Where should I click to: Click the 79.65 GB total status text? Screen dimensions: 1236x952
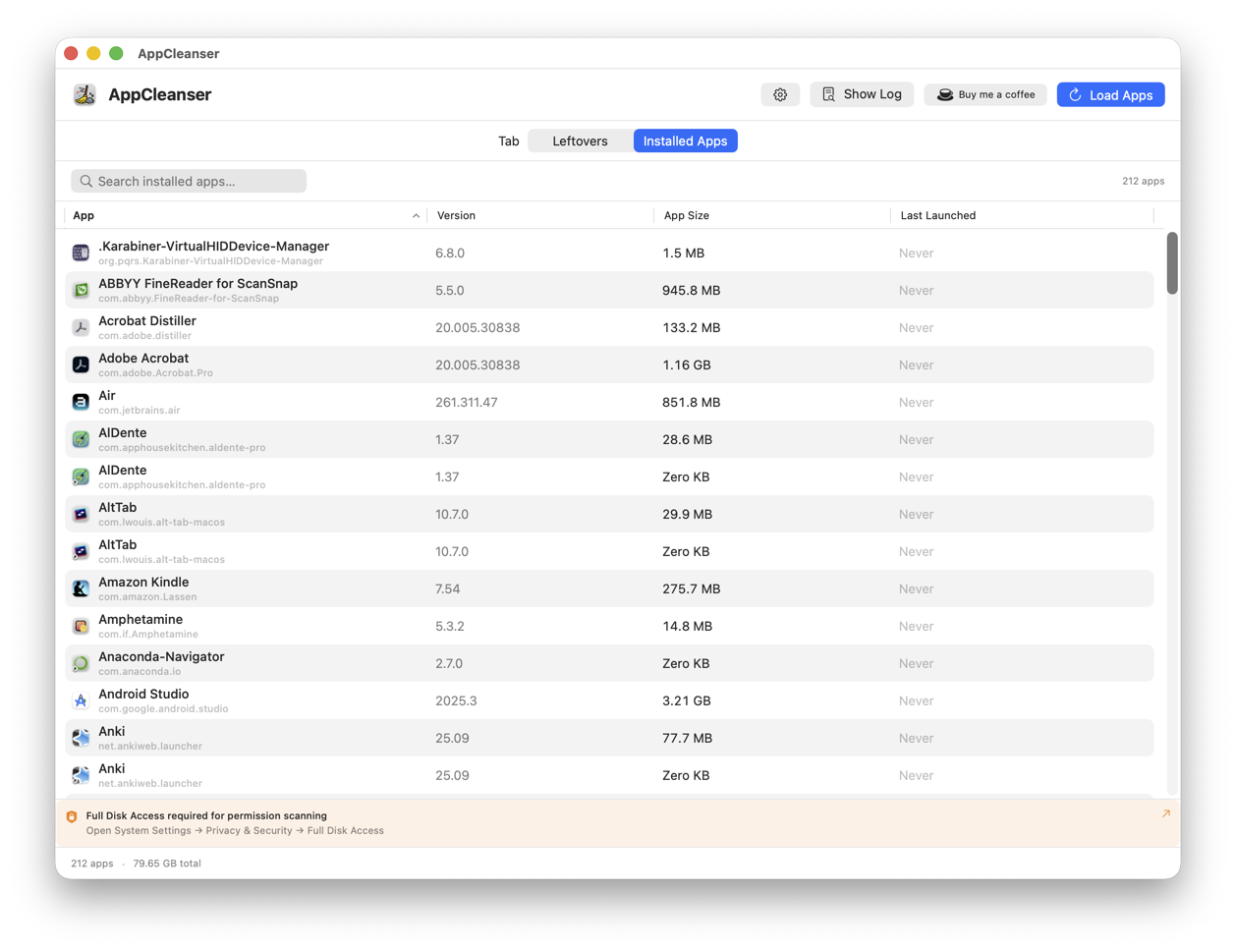pos(167,864)
